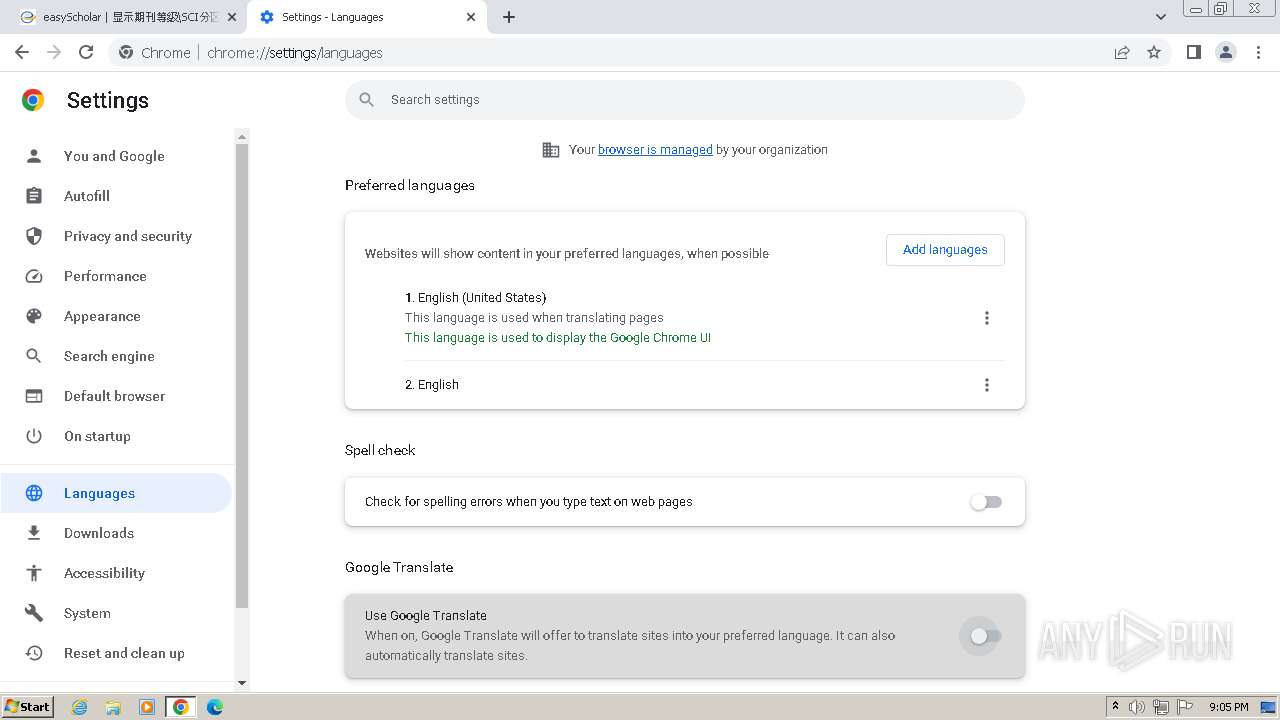This screenshot has width=1280, height=720.
Task: Bookmark this tab with the star icon
Action: click(1154, 52)
